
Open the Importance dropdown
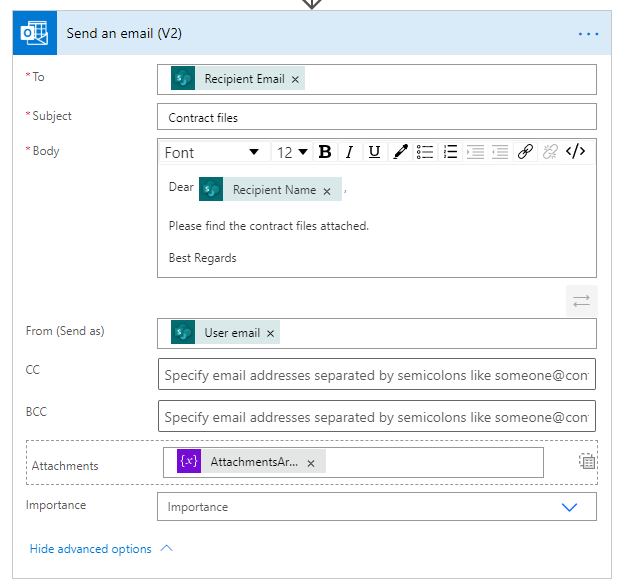point(377,507)
